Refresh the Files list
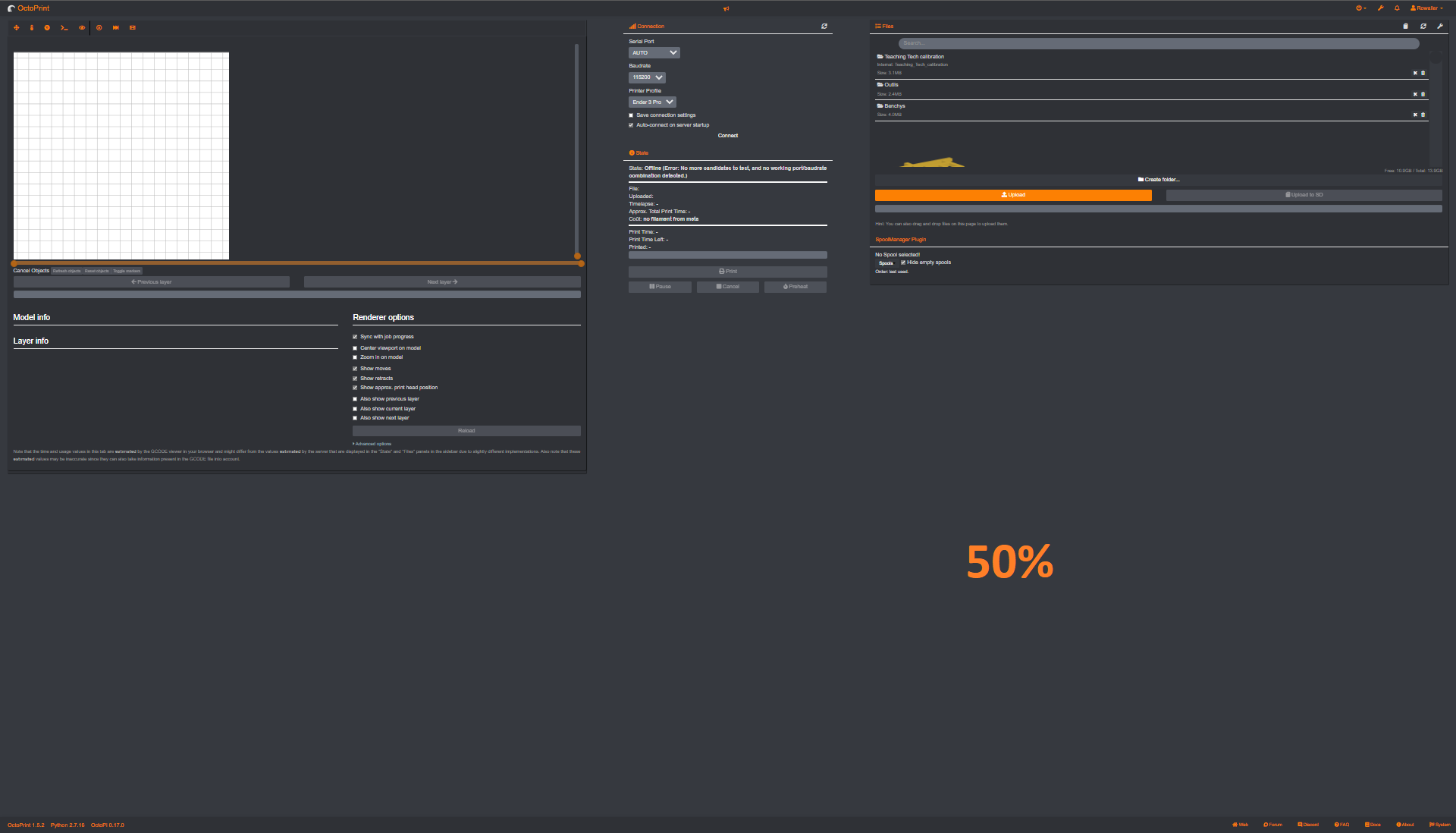 tap(1423, 27)
